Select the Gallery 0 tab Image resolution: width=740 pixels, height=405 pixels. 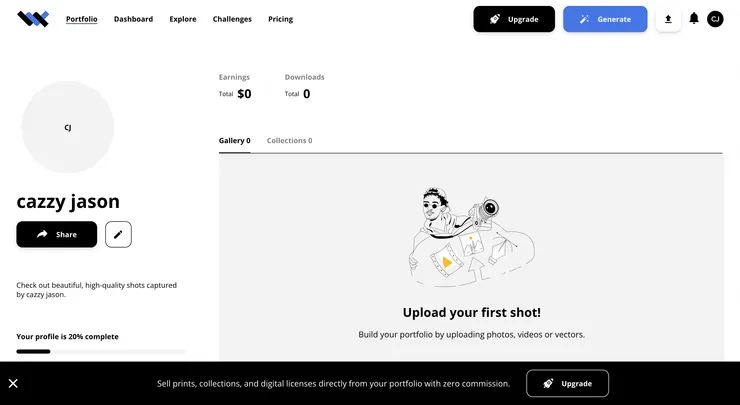234,141
